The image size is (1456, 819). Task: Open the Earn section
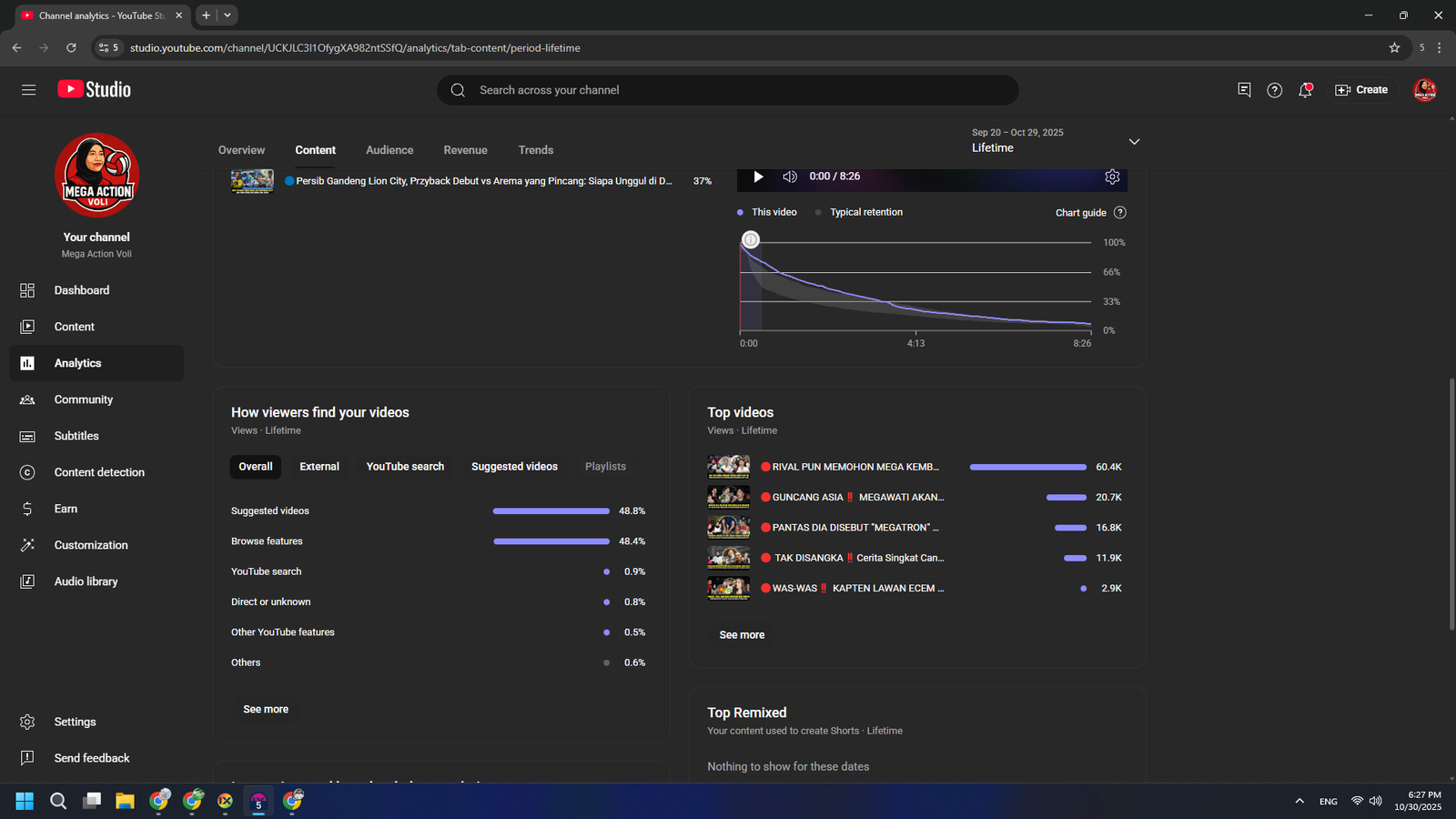96,509
